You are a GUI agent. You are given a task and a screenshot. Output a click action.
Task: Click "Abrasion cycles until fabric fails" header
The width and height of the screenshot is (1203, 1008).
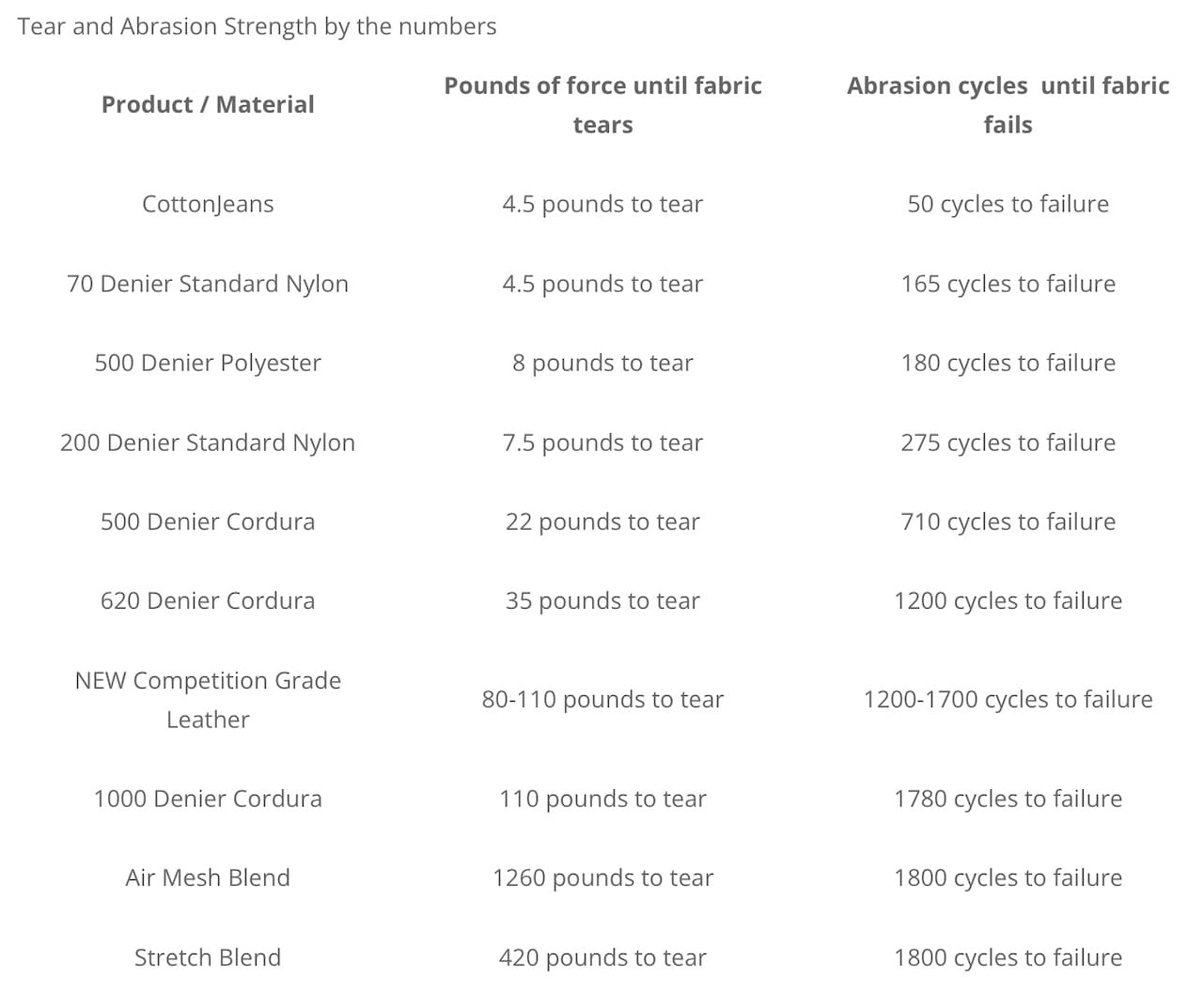click(x=1008, y=105)
